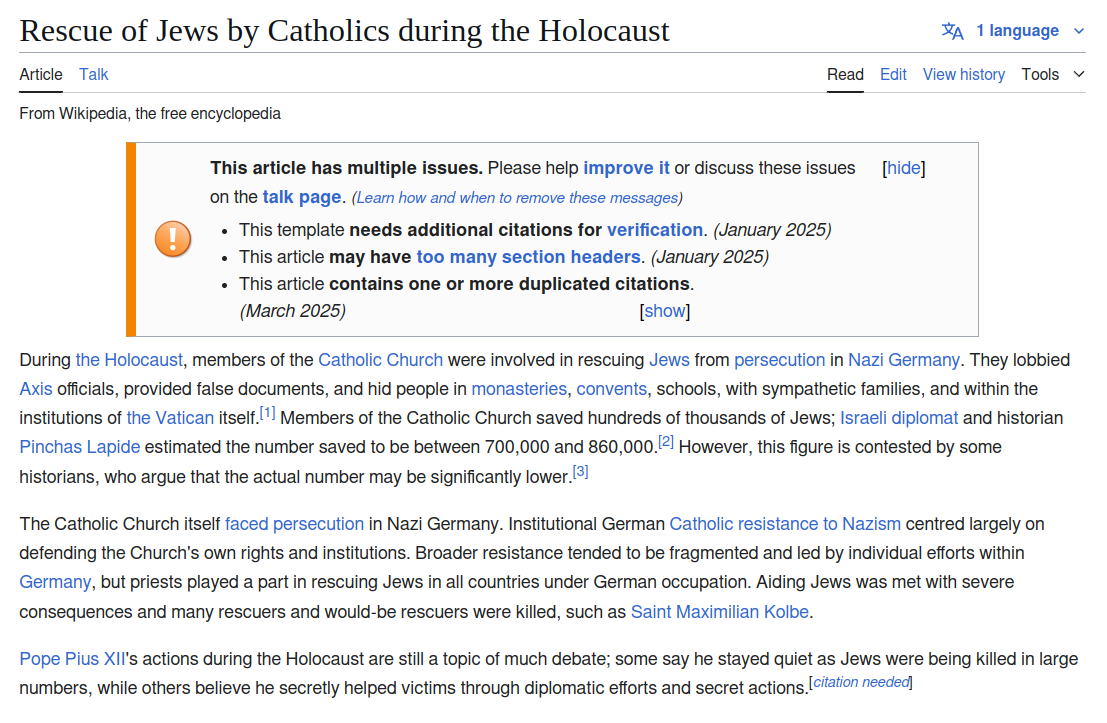Show duplicated citations details
The image size is (1107, 723).
[664, 311]
